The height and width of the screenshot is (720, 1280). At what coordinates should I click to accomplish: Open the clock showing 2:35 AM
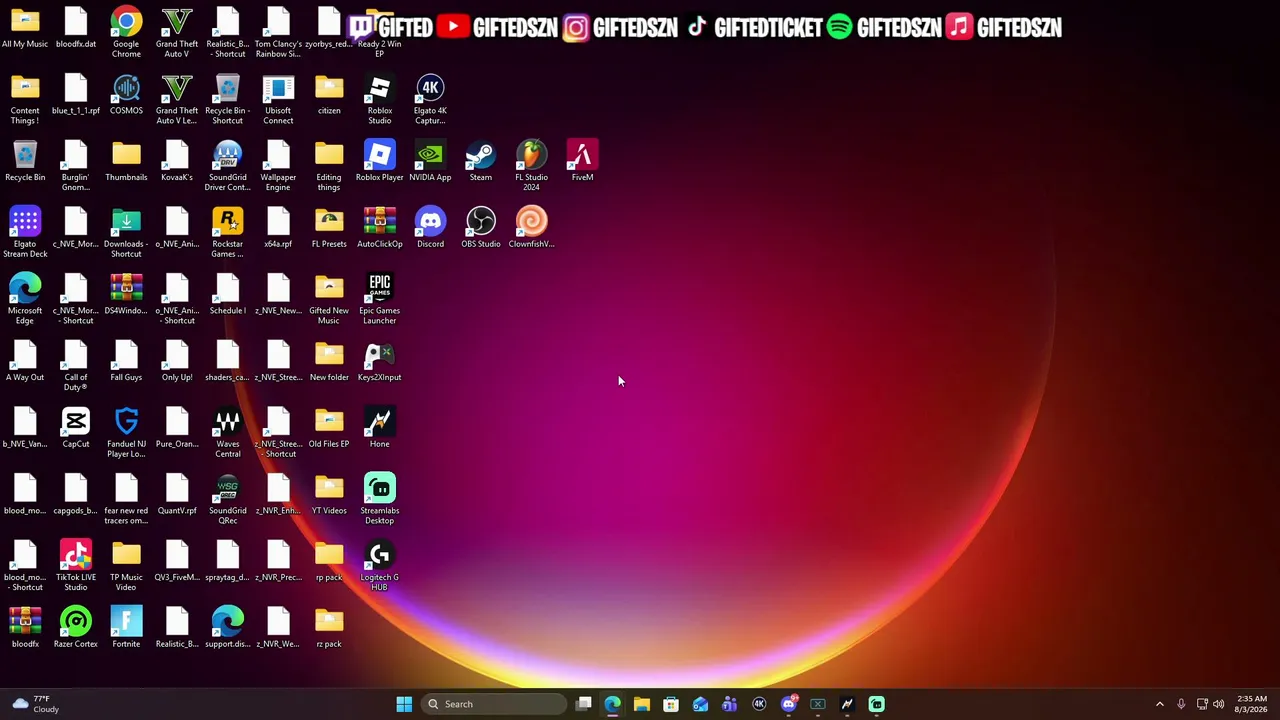1252,704
